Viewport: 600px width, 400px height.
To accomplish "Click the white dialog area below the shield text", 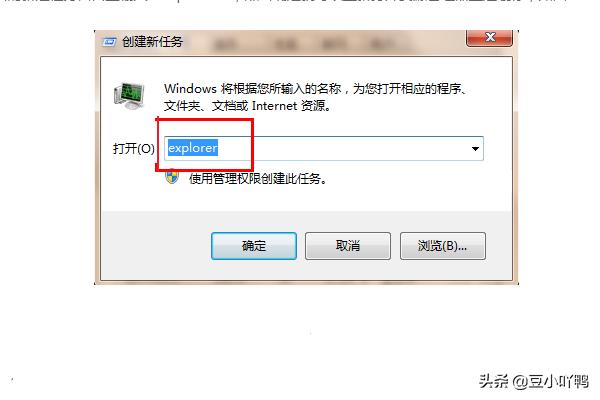I will coord(306,198).
